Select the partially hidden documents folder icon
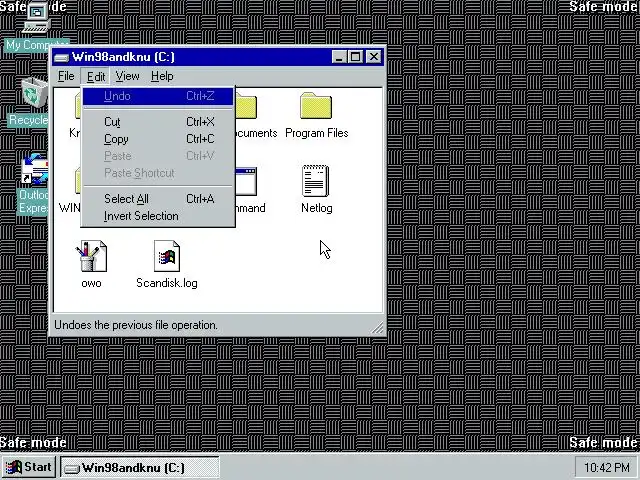The image size is (640, 480). click(x=246, y=106)
